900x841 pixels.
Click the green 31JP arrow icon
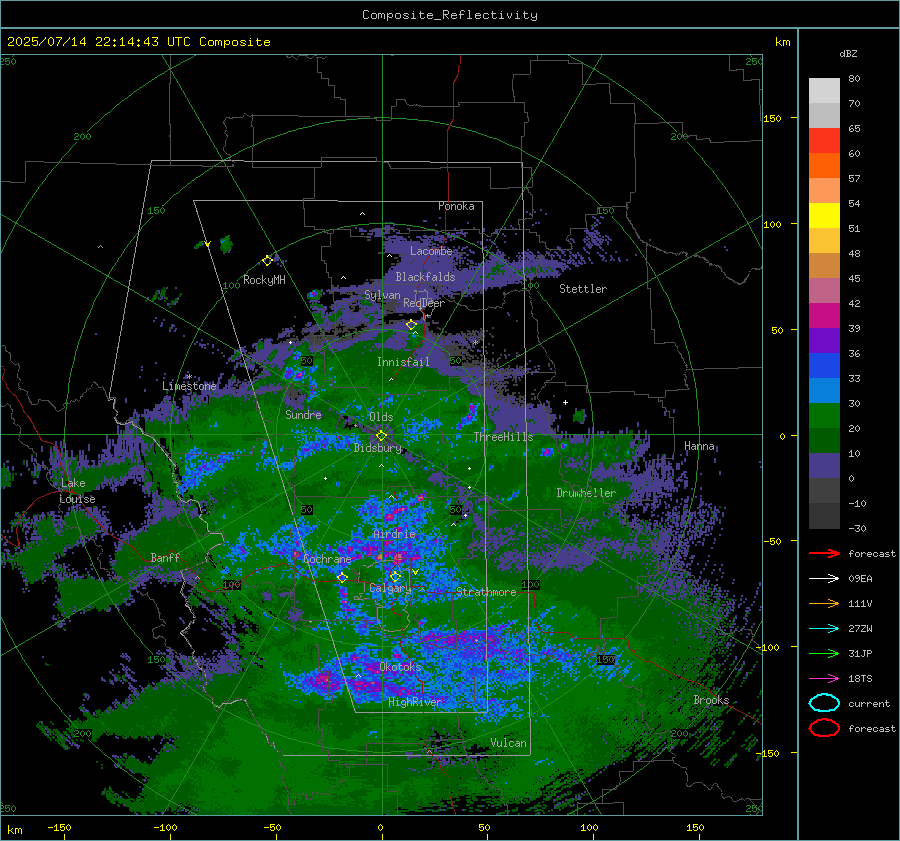point(824,653)
